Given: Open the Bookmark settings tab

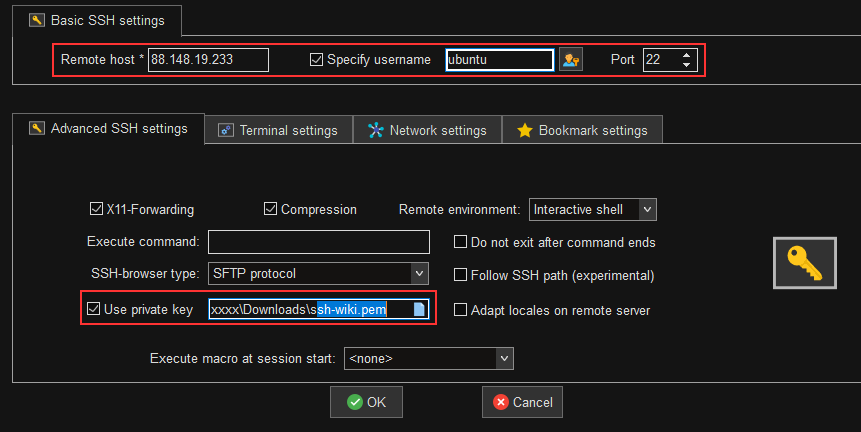Looking at the screenshot, I should pyautogui.click(x=582, y=130).
